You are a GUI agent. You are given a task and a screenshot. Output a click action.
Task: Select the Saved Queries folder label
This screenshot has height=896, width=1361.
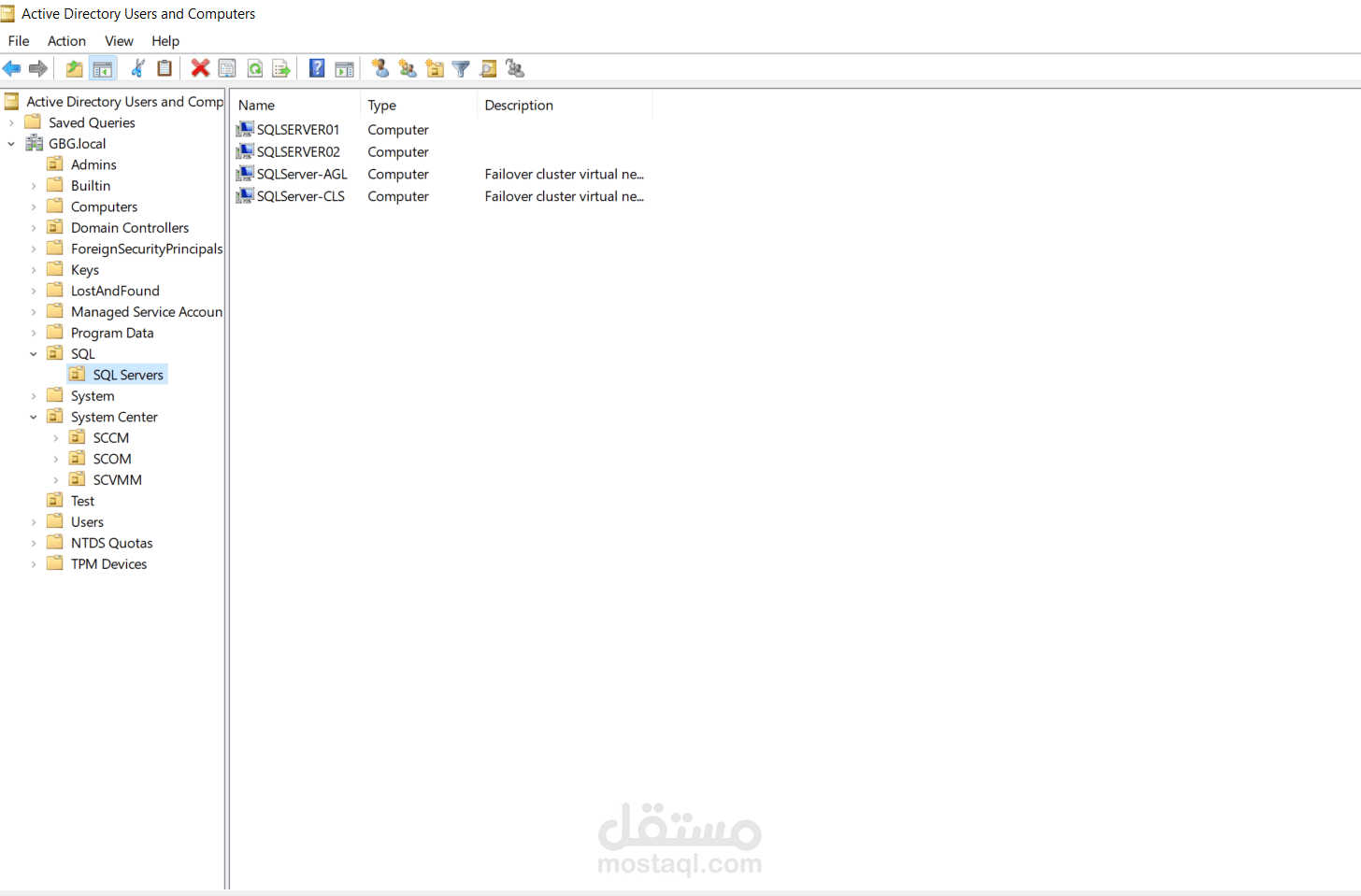(92, 122)
